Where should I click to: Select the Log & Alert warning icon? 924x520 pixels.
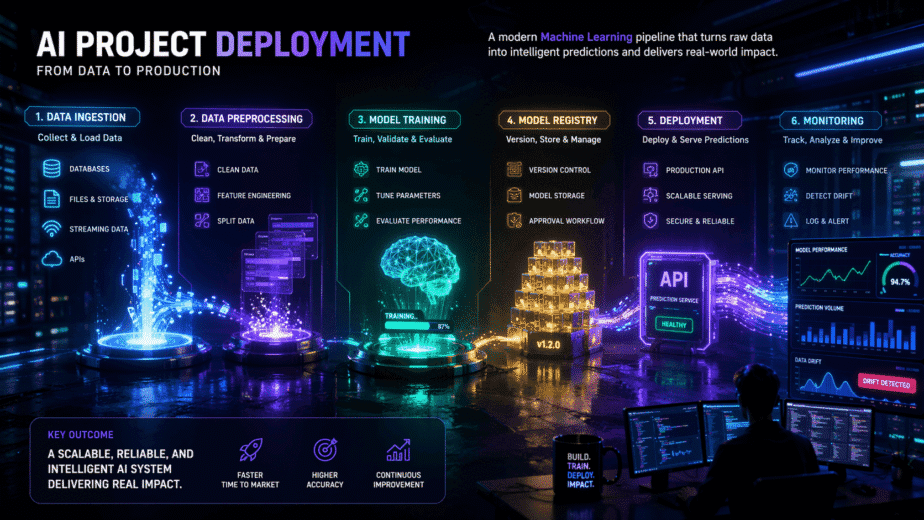pyautogui.click(x=791, y=221)
